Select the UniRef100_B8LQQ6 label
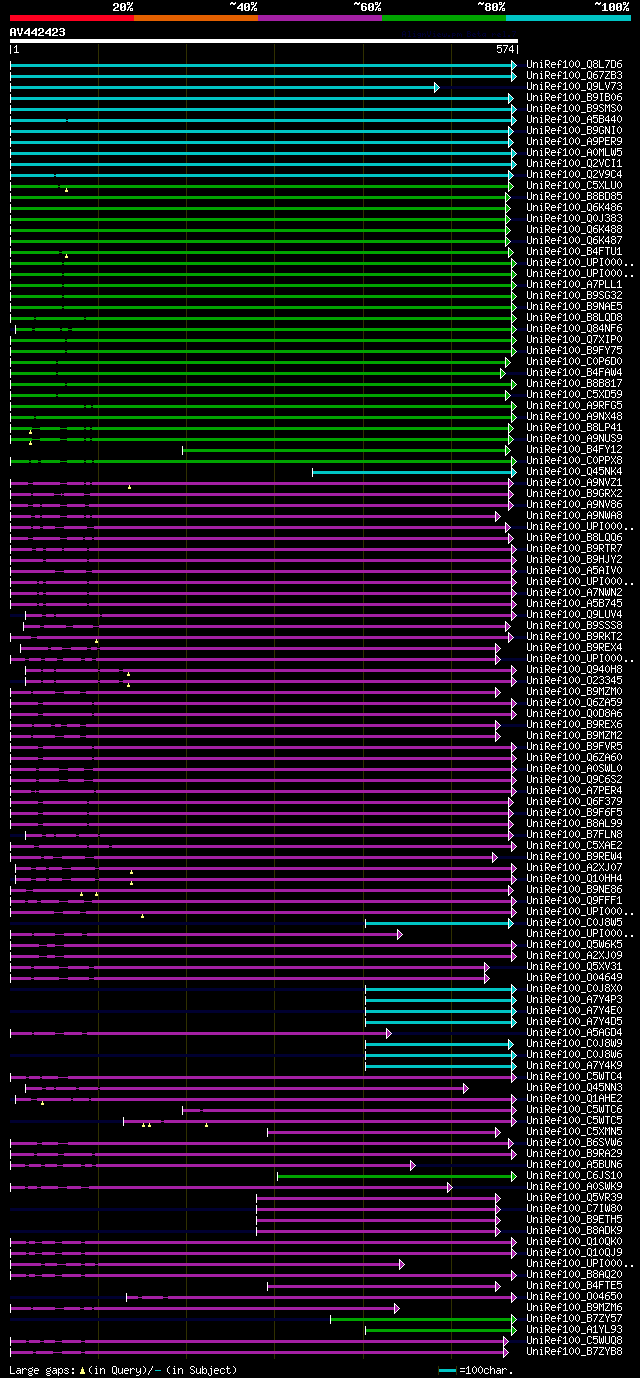Screen dimensions: 640x1378 [x=574, y=538]
